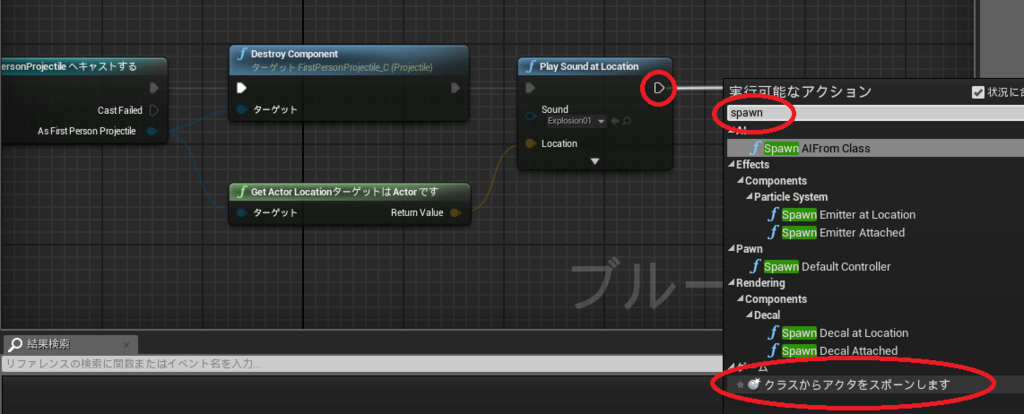Screen dimensions: 1024x414
Task: Click the use-selected-asset arrow next to Explosion01
Action: 614,121
